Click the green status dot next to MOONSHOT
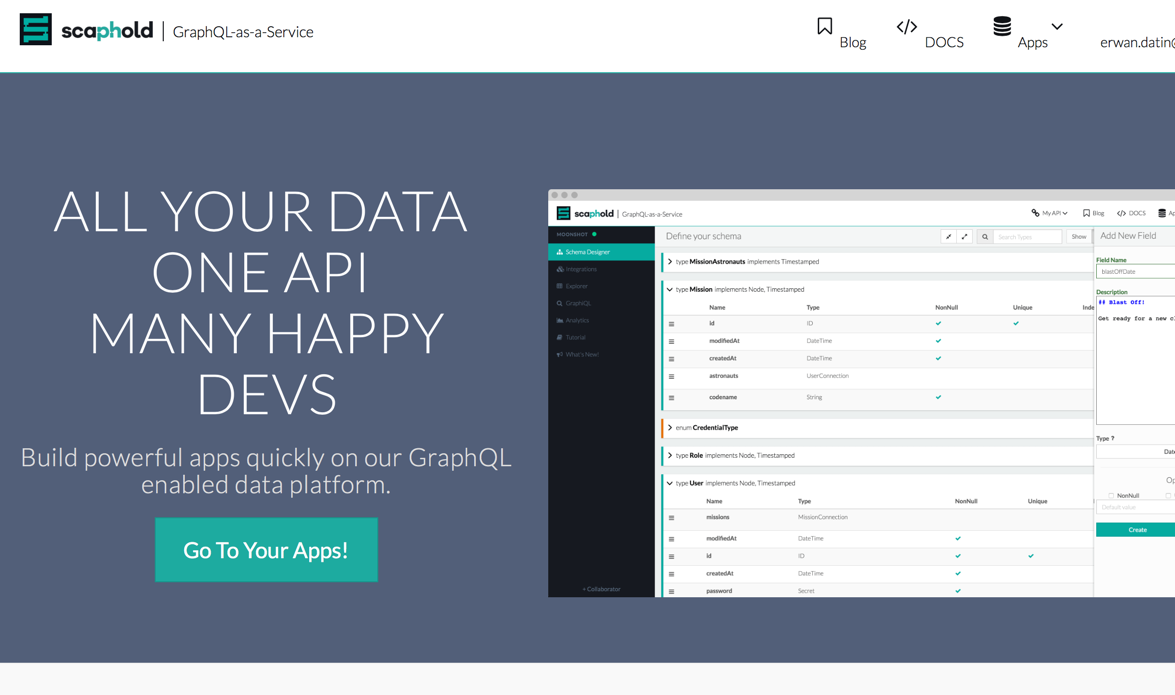The height and width of the screenshot is (695, 1175). click(594, 235)
